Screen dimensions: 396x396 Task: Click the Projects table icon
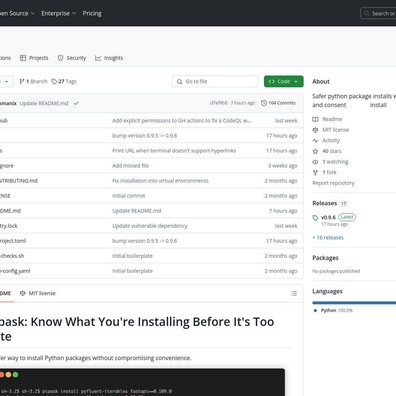pyautogui.click(x=23, y=58)
